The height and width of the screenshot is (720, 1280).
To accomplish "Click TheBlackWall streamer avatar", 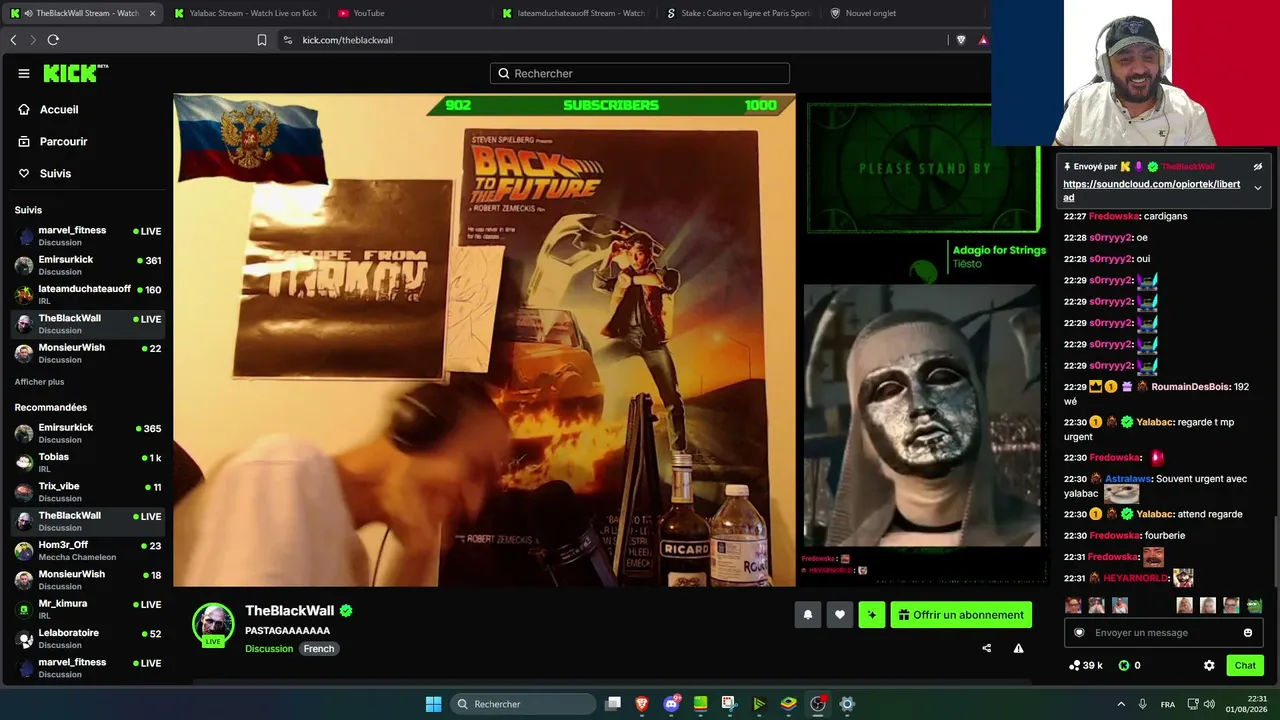I will [x=213, y=625].
